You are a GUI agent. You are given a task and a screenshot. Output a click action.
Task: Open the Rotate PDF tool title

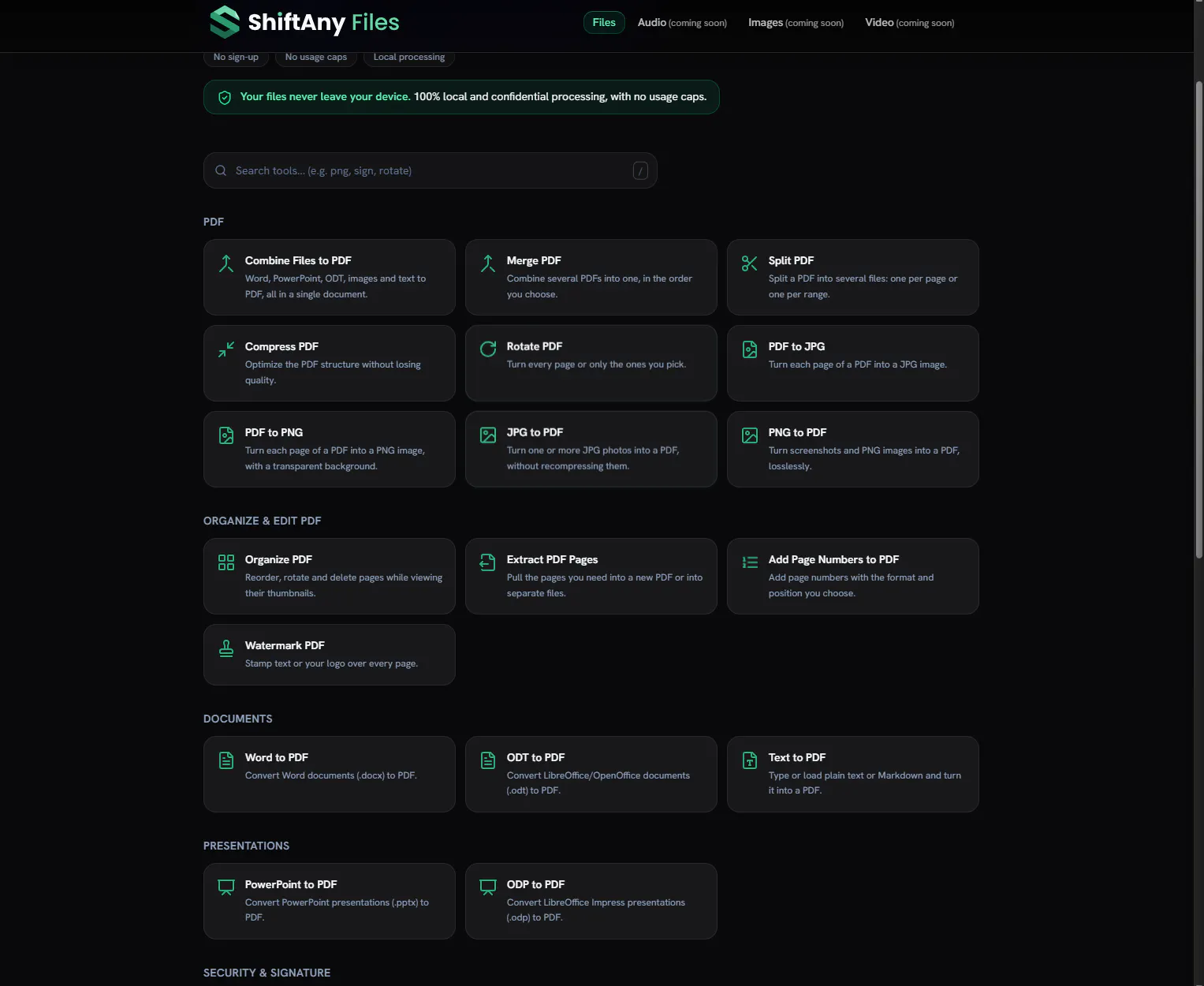[535, 346]
